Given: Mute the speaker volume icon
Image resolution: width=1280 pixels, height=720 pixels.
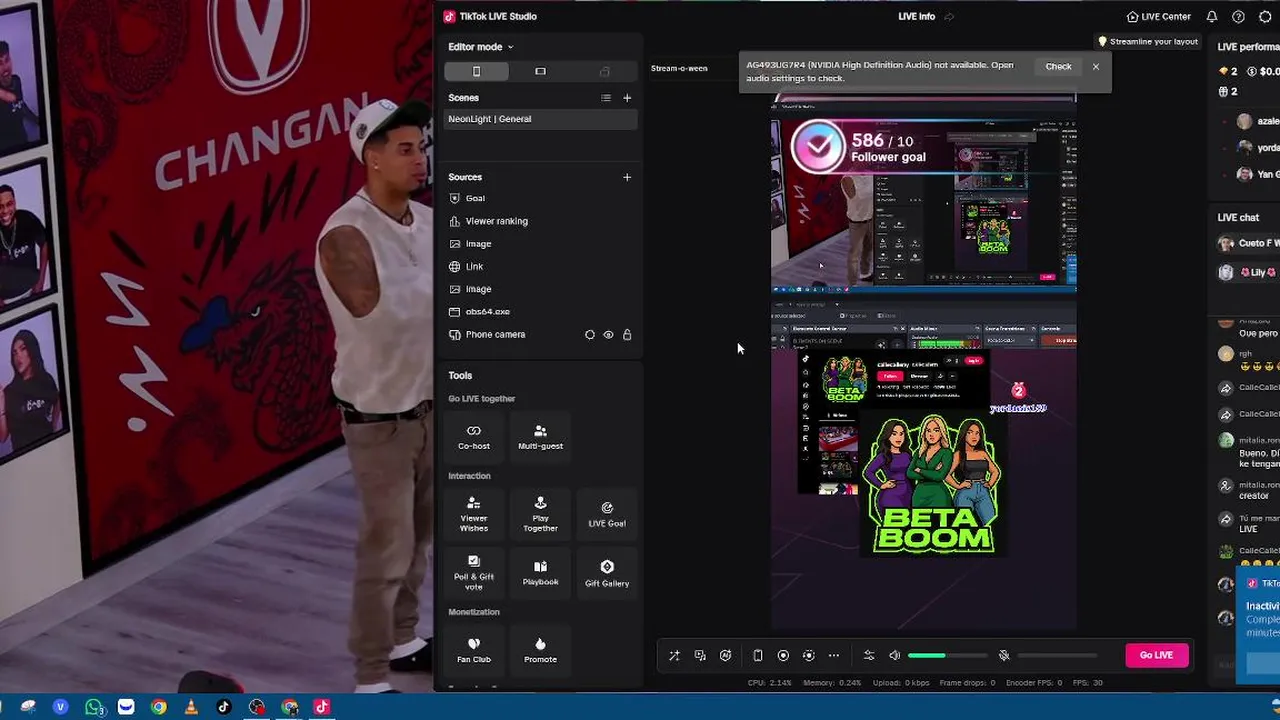Looking at the screenshot, I should tap(895, 656).
